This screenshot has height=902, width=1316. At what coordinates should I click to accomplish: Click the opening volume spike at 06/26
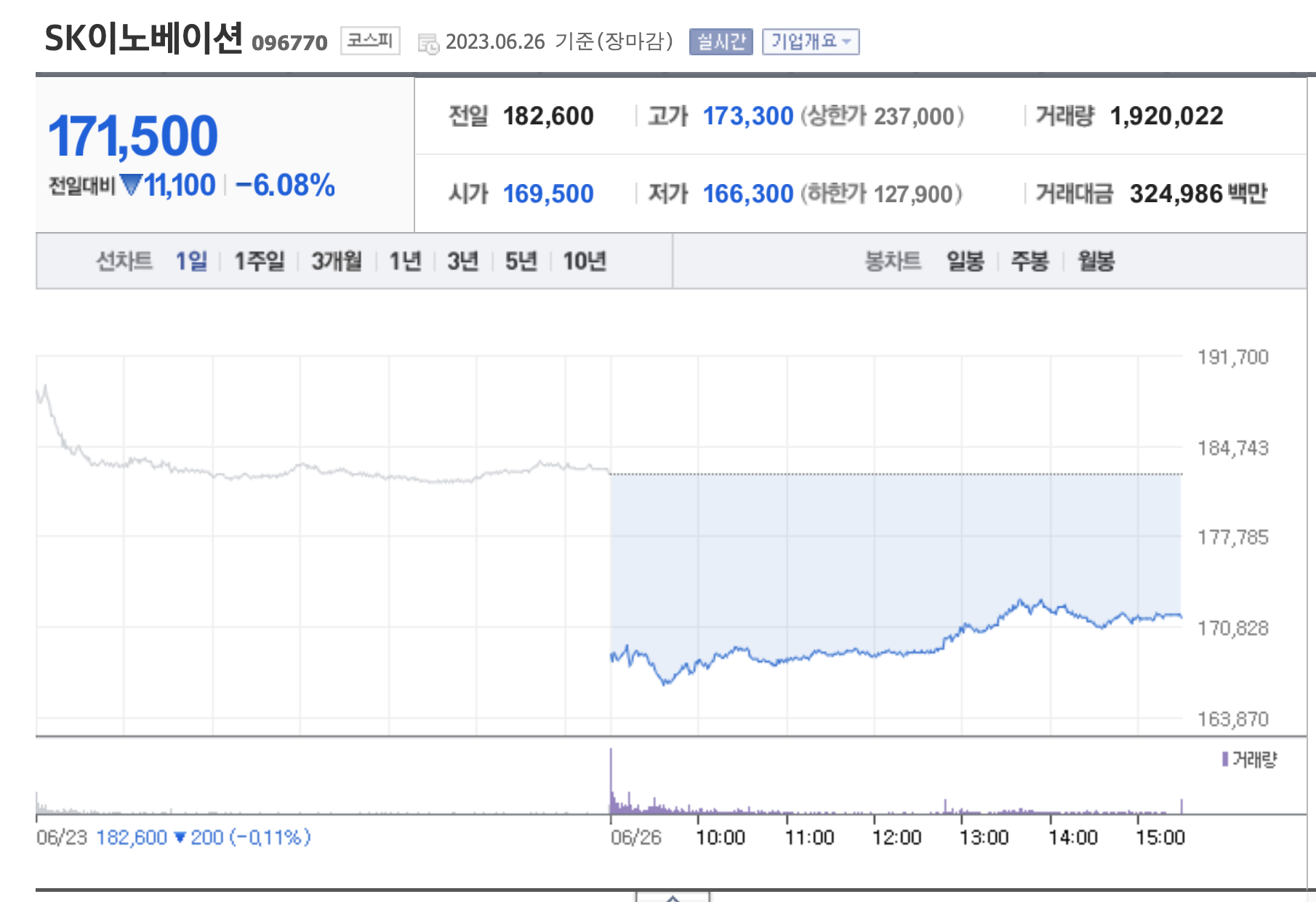[x=611, y=780]
